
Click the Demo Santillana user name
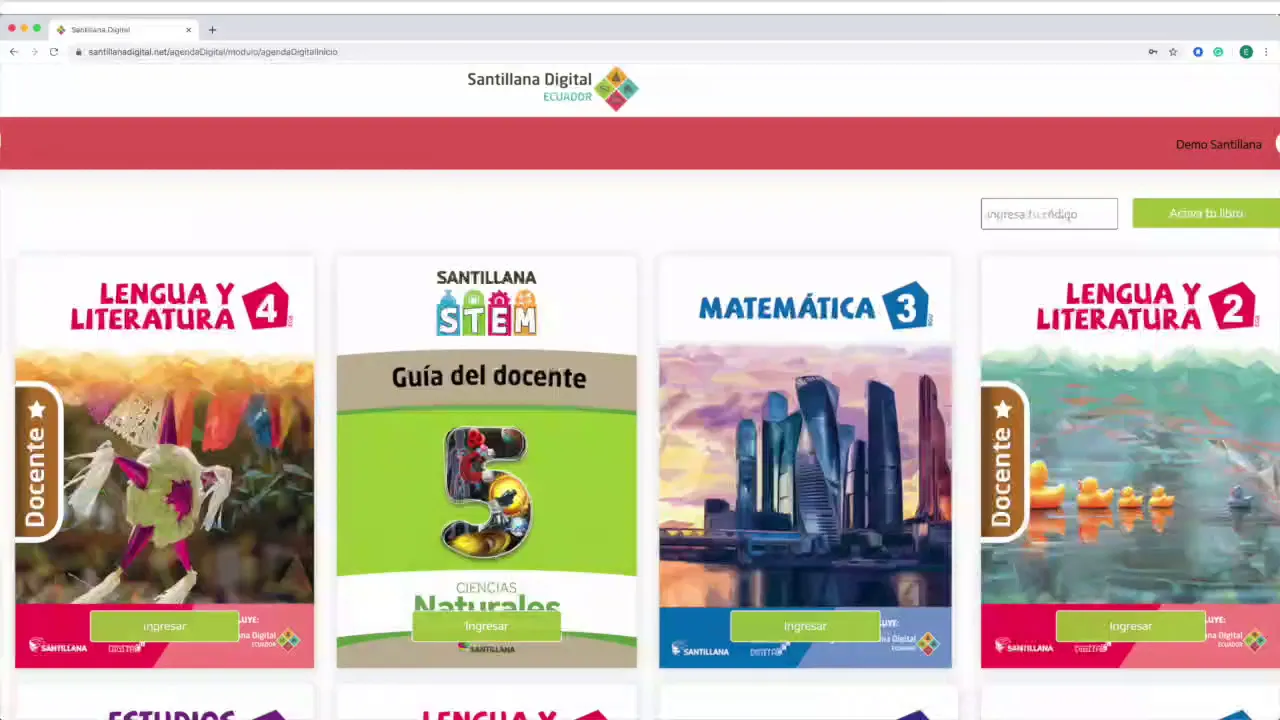pos(1218,144)
